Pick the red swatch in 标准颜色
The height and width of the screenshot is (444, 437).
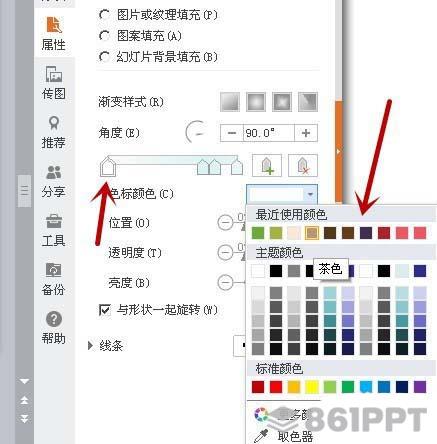(x=276, y=387)
